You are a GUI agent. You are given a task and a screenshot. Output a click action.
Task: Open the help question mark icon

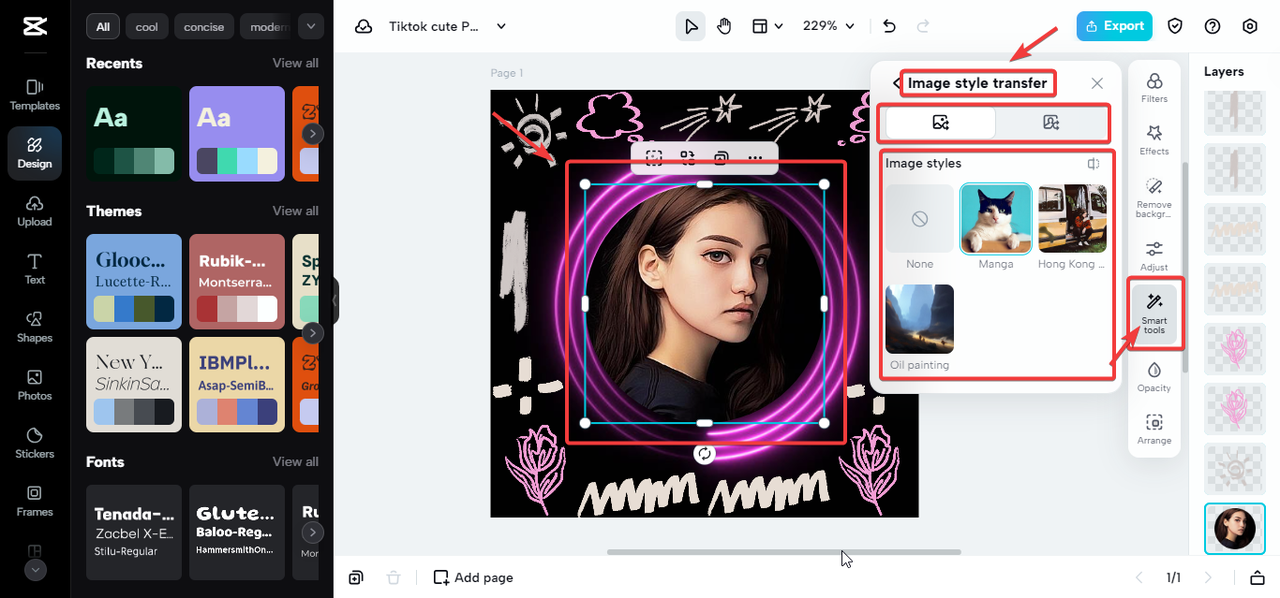pos(1213,26)
